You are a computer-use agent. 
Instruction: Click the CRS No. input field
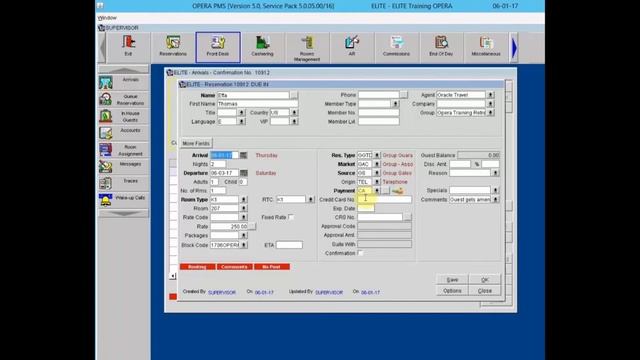[380, 217]
